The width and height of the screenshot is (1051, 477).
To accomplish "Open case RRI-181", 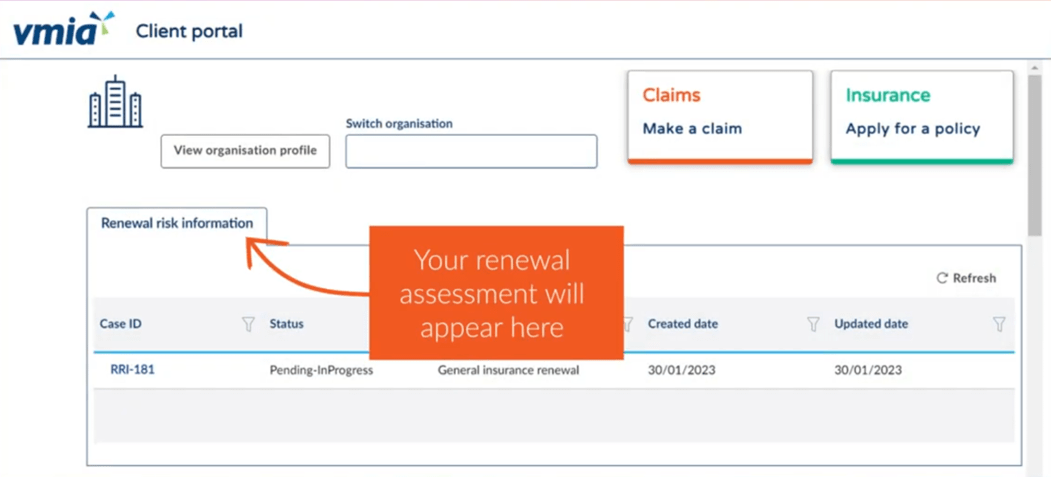I will (132, 370).
